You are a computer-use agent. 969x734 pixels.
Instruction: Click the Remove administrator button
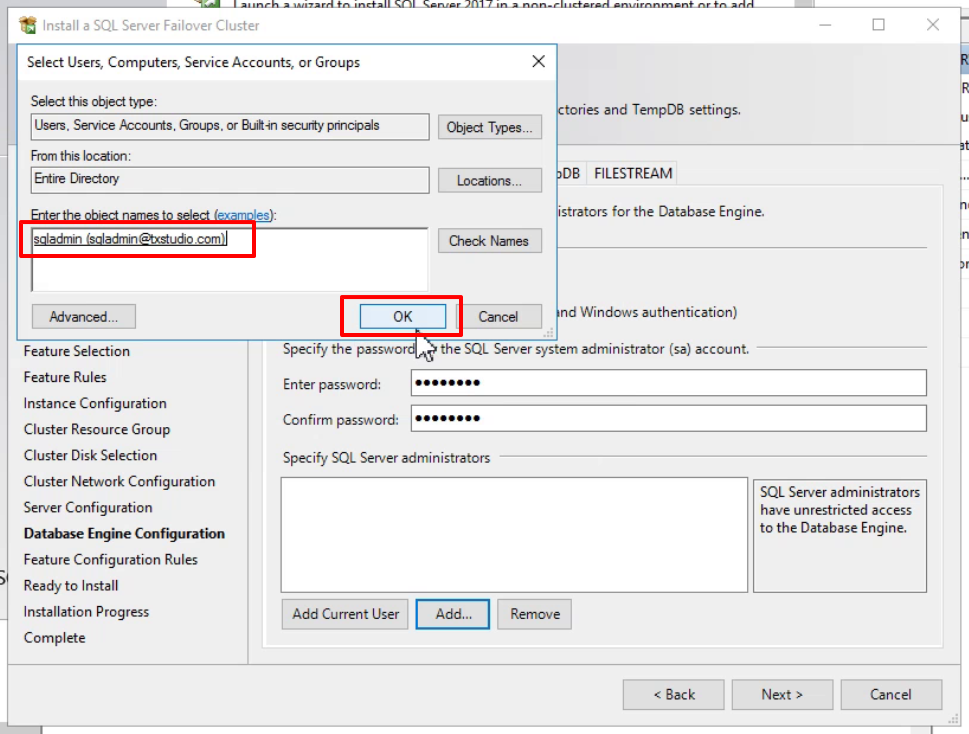pos(535,614)
